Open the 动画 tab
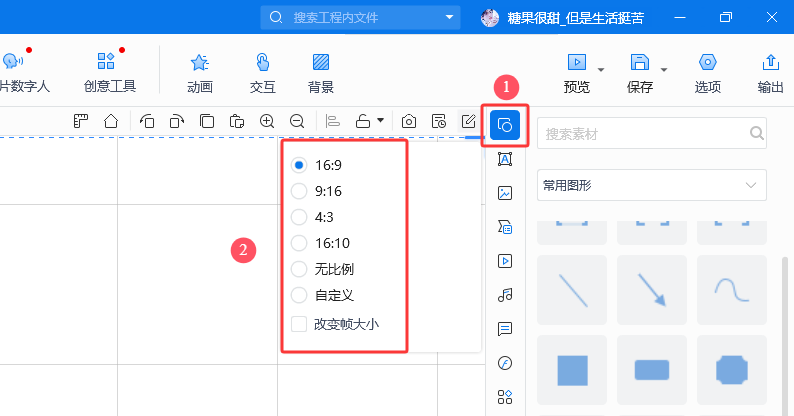 point(200,72)
